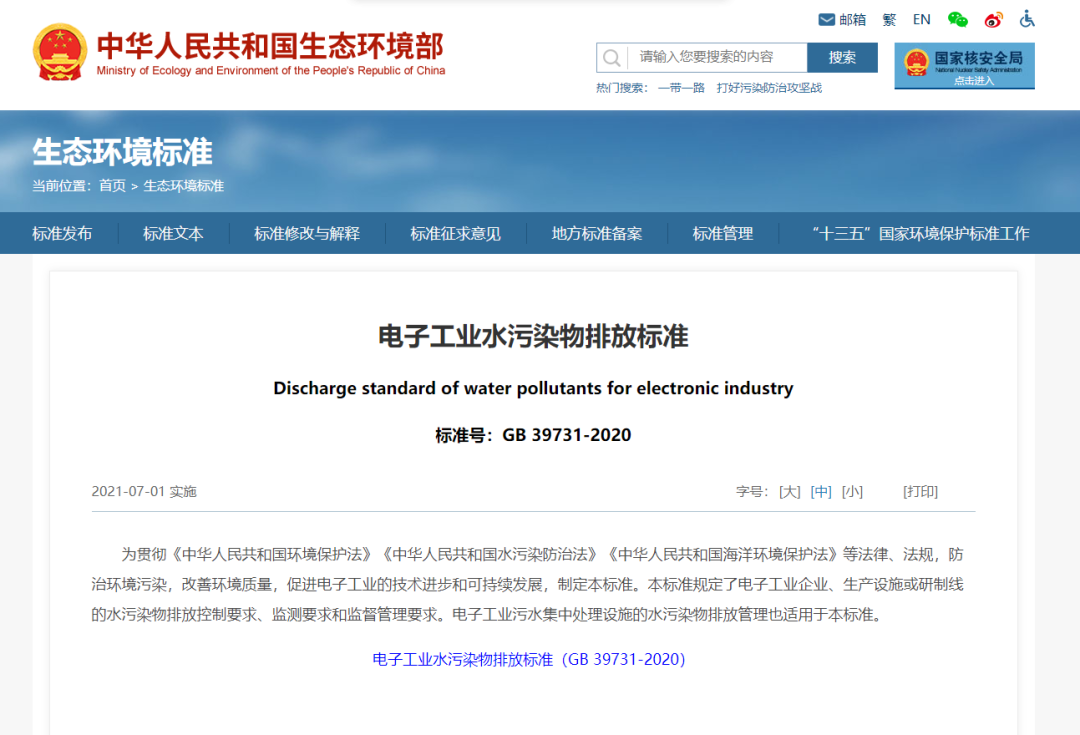Viewport: 1080px width, 735px height.
Task: Open the GB 39731-2020 standard document link
Action: click(x=529, y=659)
